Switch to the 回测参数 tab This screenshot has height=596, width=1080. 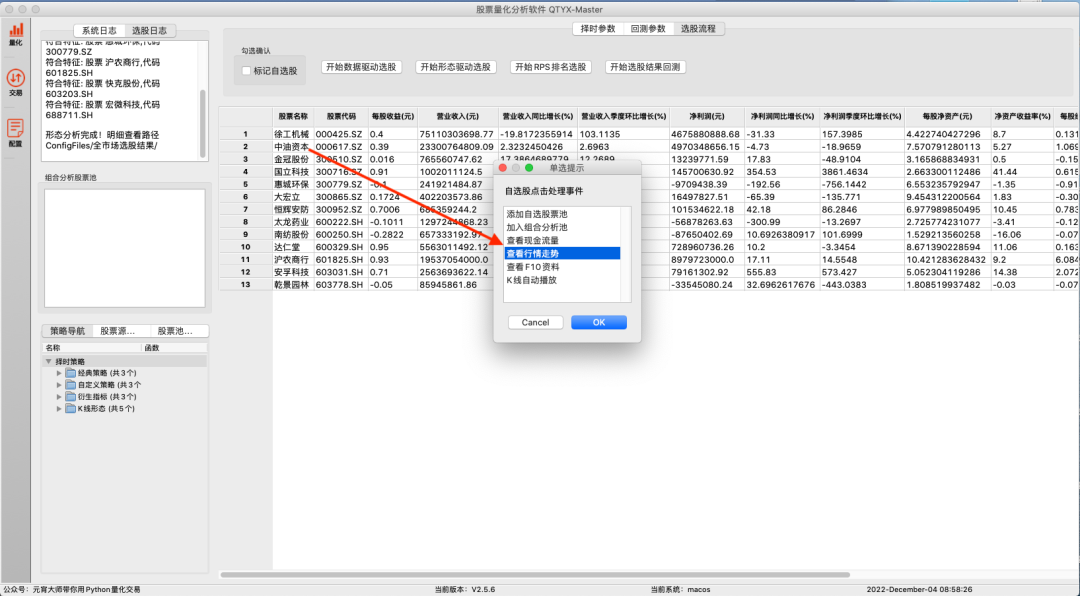[x=648, y=28]
